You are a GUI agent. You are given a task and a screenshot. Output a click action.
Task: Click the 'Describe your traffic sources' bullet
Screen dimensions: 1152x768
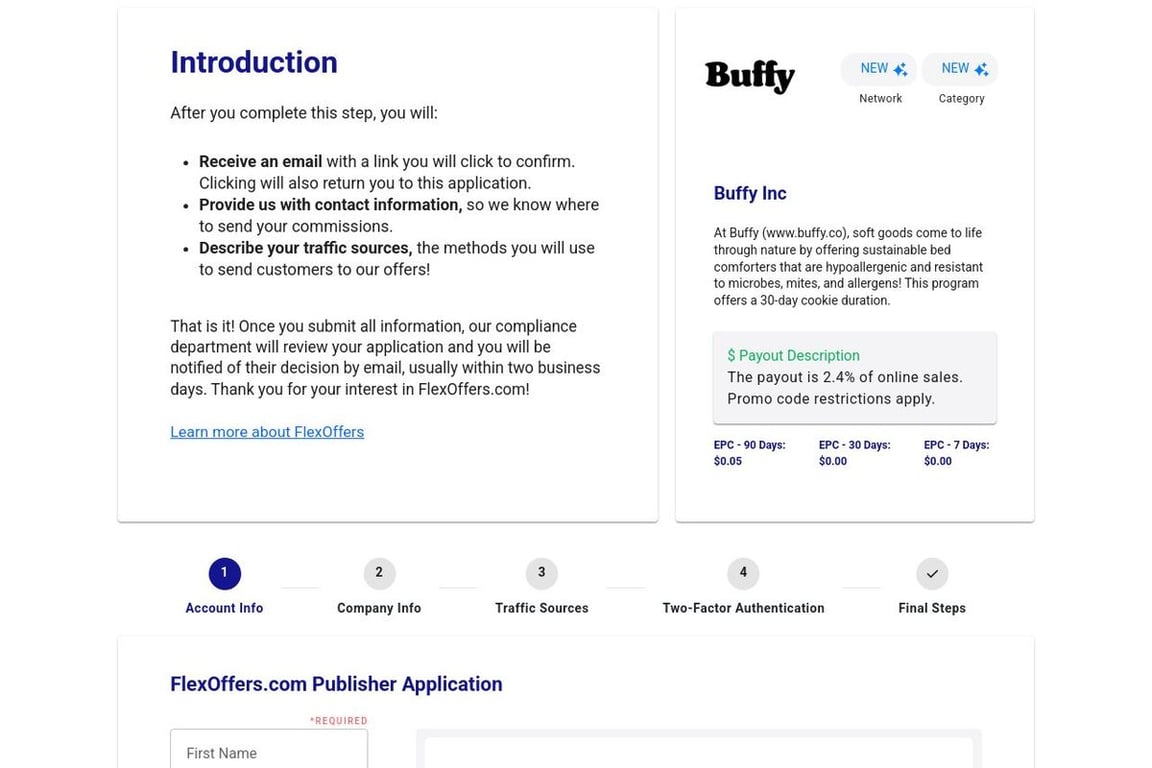click(306, 248)
